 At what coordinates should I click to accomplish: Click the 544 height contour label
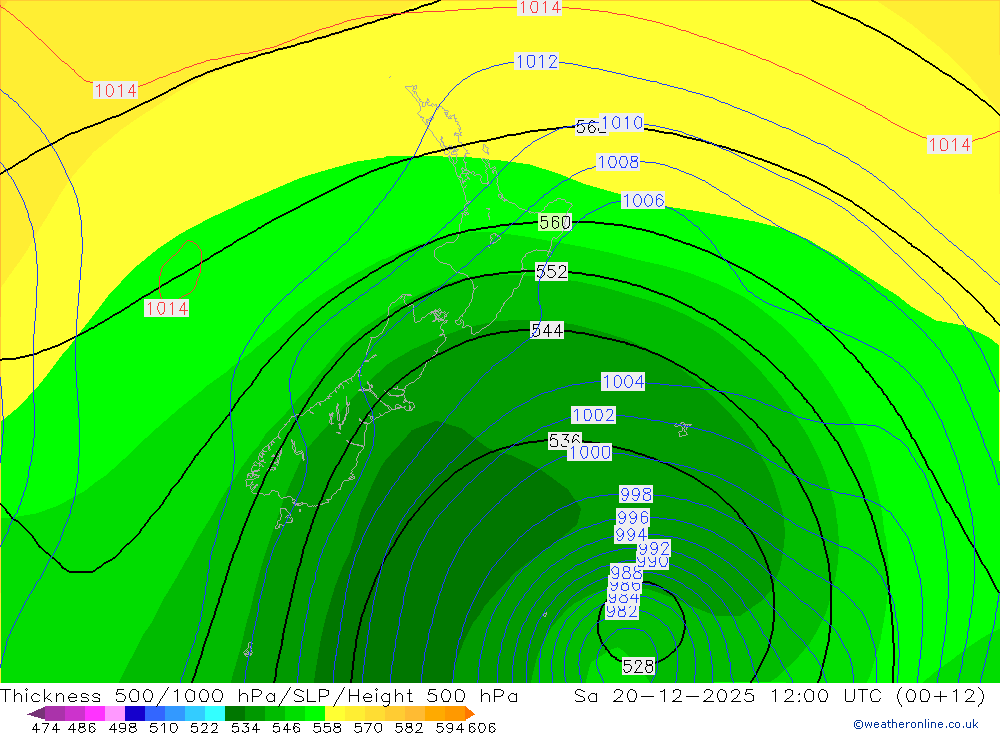[x=547, y=330]
